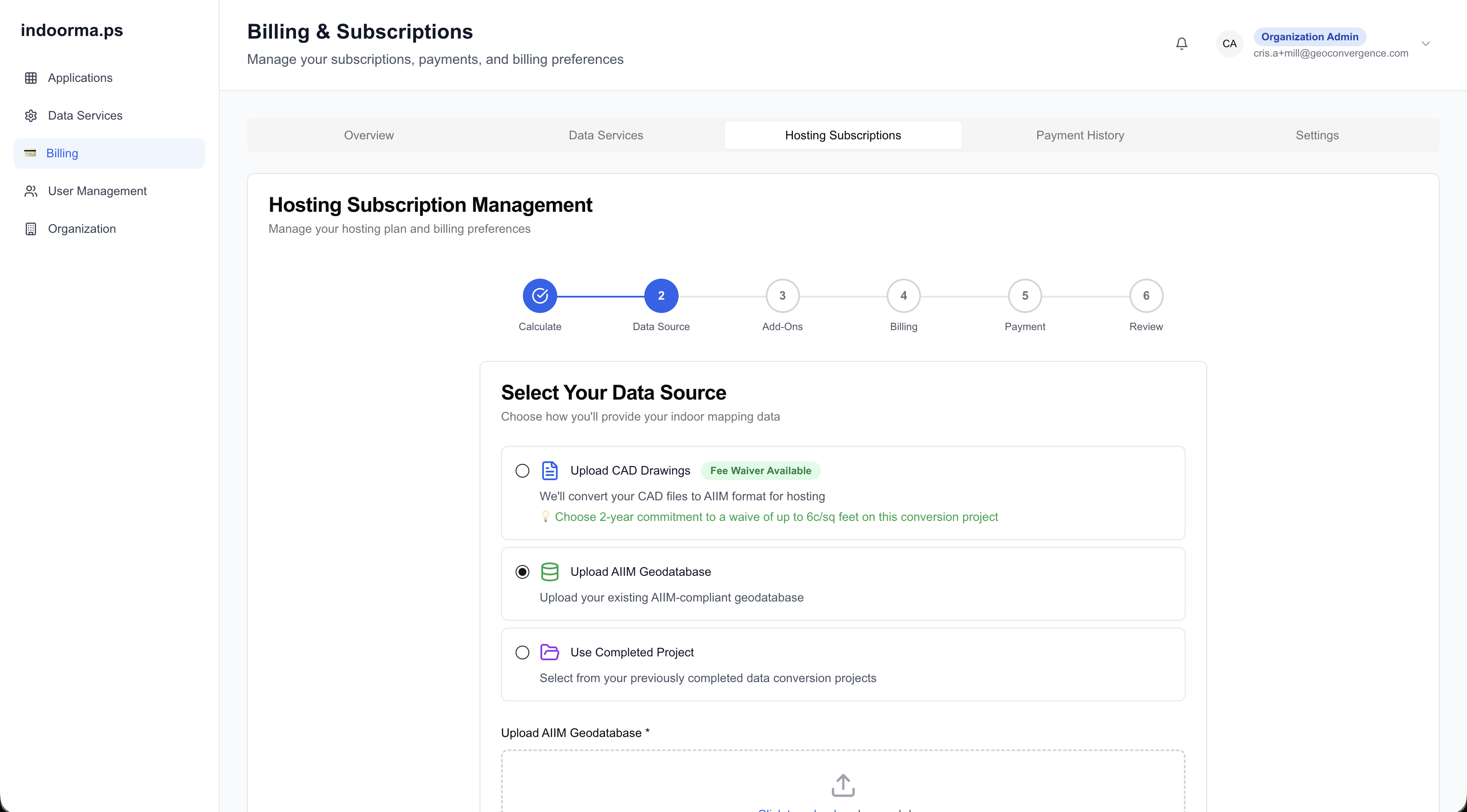Screen dimensions: 1467x812
Task: Open the Hosting Subscriptions tab
Action: point(843,135)
